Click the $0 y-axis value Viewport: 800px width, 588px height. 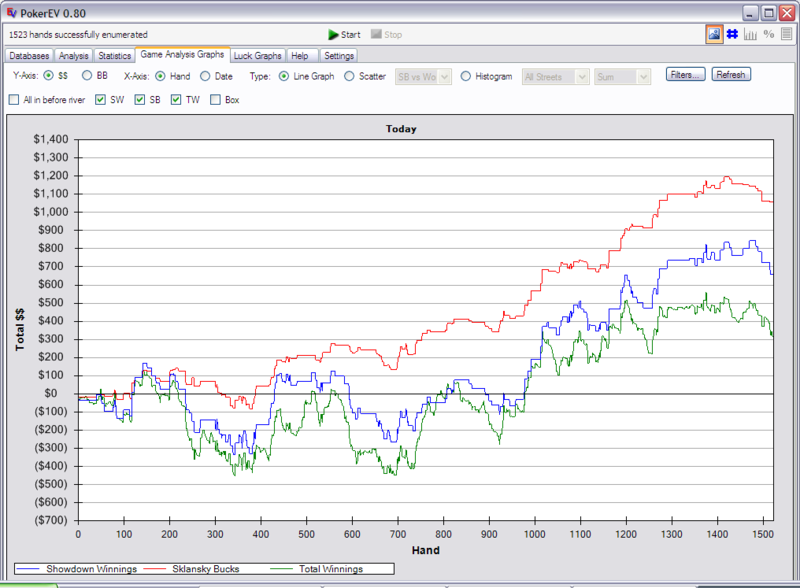(51, 393)
